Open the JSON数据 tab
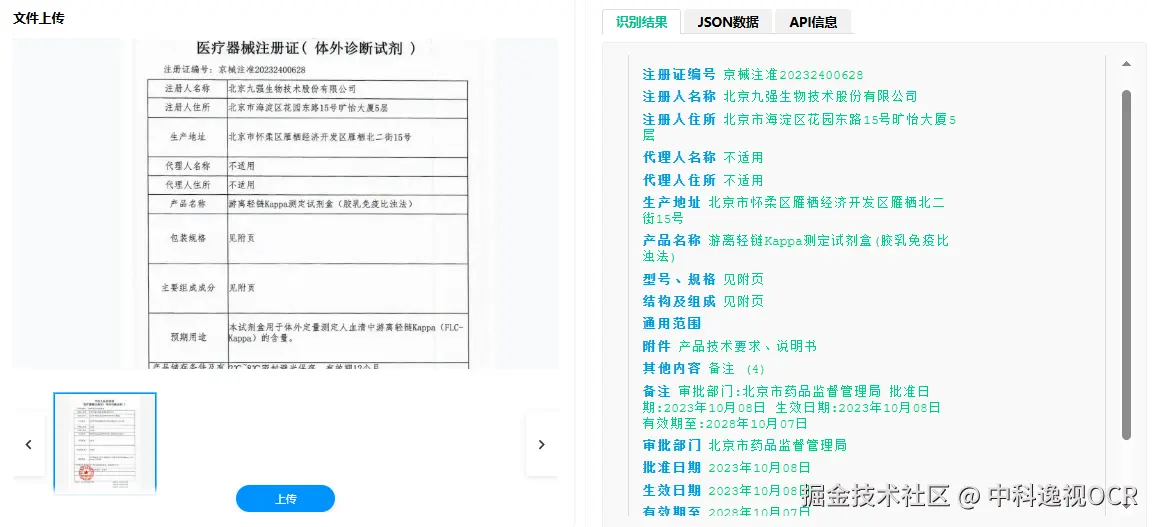1155x527 pixels. tap(728, 21)
